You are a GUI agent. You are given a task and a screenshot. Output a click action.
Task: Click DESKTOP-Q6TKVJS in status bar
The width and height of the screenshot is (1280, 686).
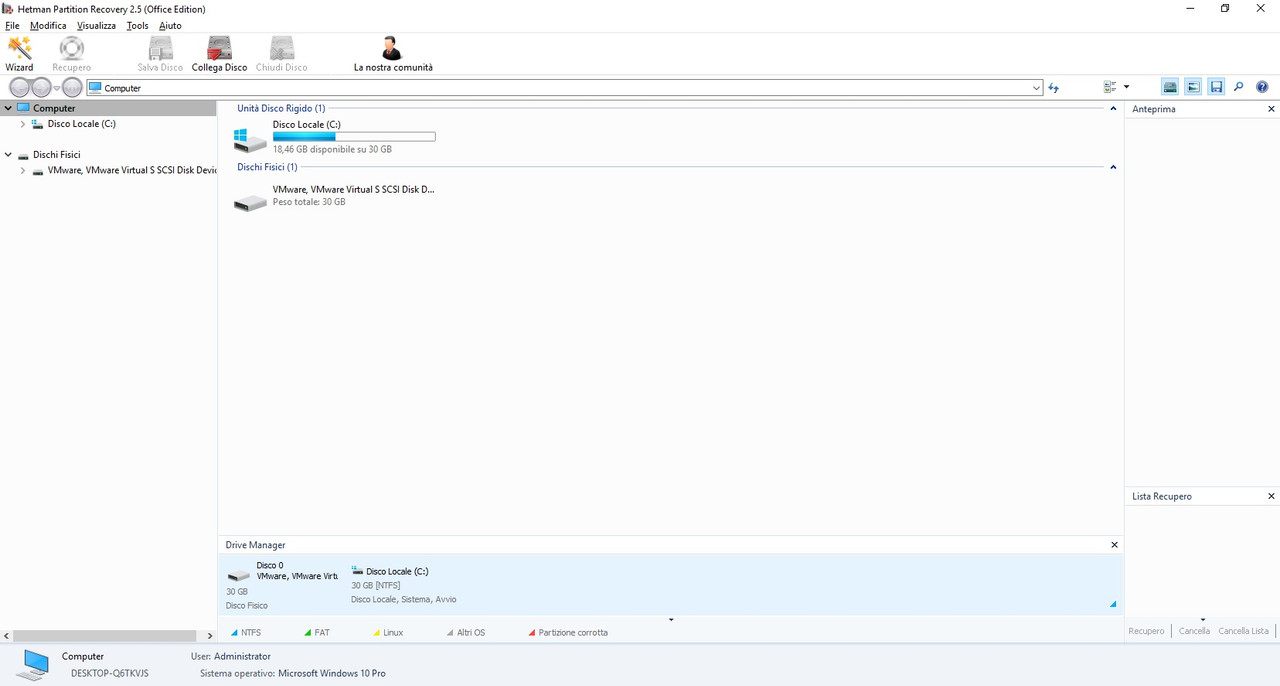[x=109, y=673]
